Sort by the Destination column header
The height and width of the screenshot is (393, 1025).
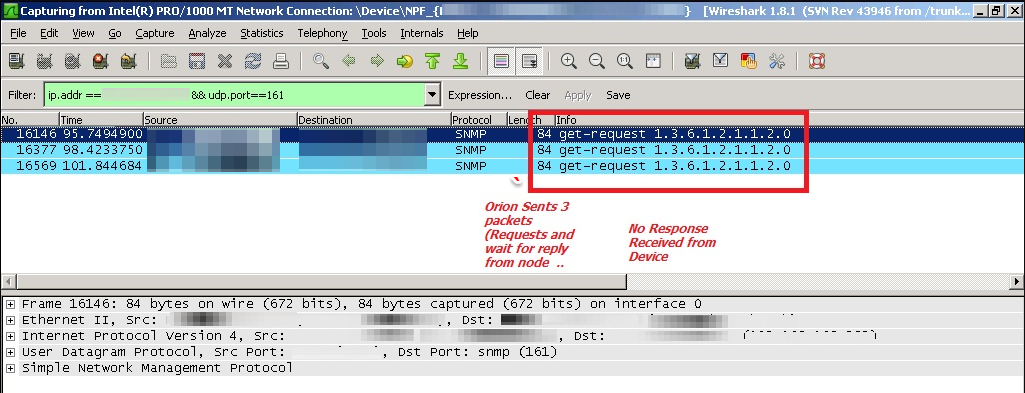[x=374, y=120]
